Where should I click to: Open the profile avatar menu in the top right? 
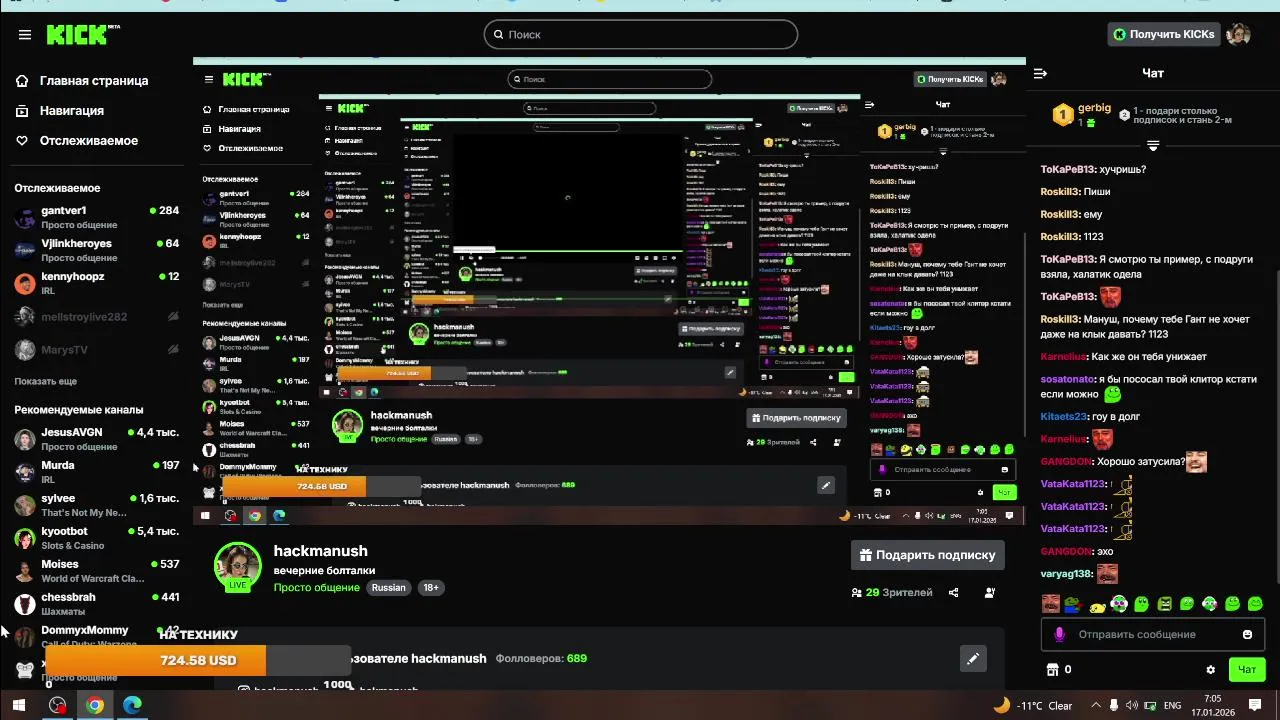coord(1239,34)
